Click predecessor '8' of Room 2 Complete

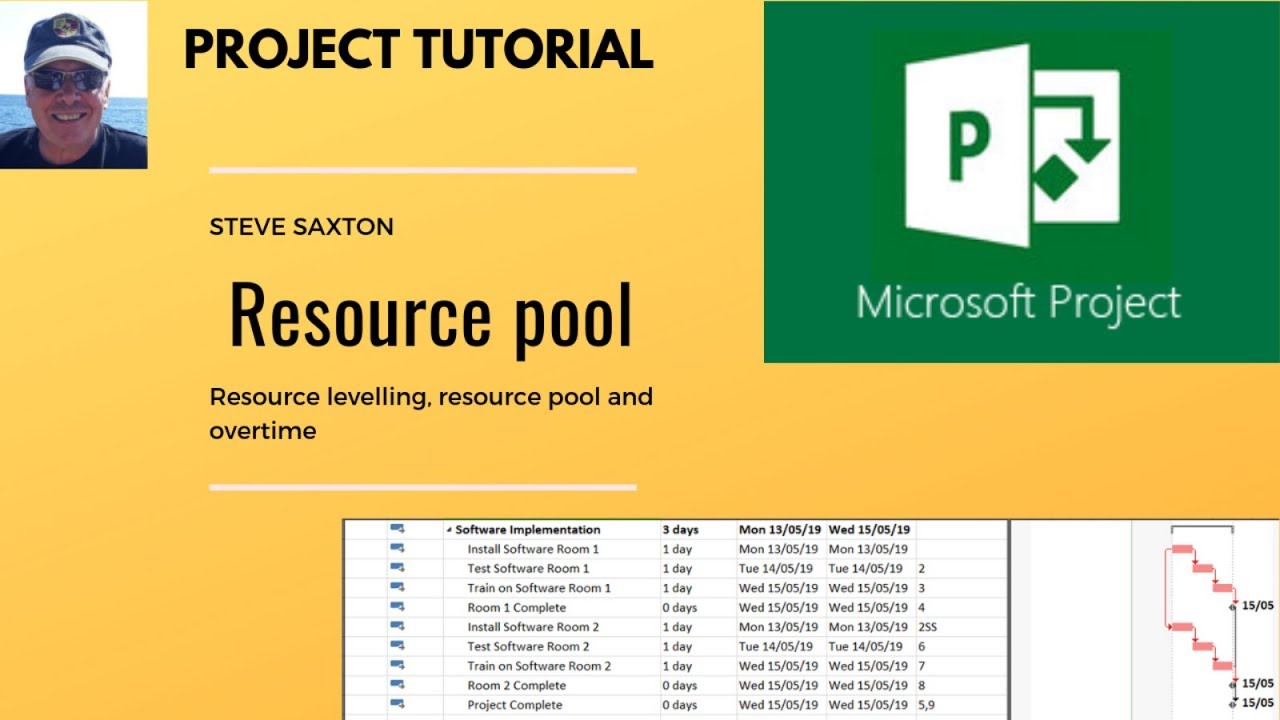921,685
